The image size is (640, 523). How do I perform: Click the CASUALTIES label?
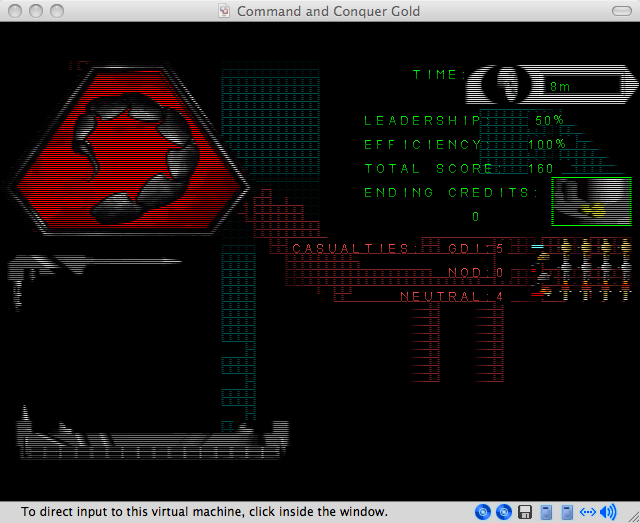pyautogui.click(x=355, y=249)
